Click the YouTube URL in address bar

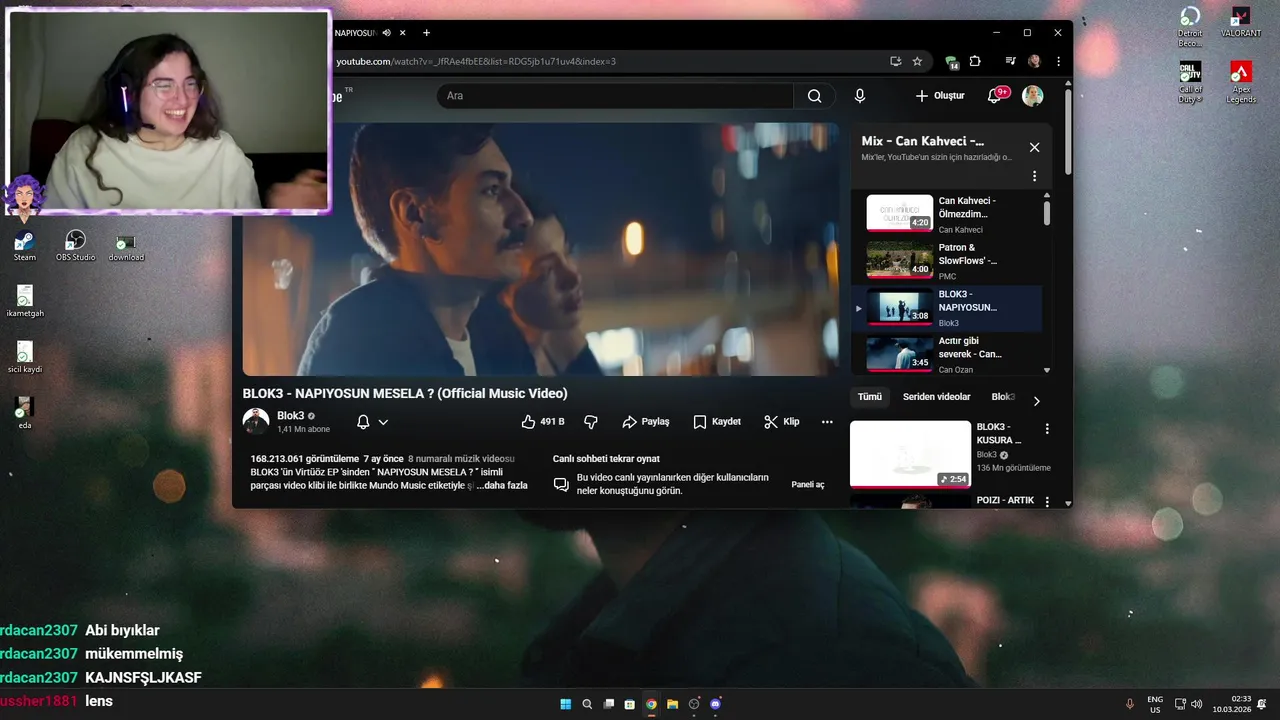[476, 61]
